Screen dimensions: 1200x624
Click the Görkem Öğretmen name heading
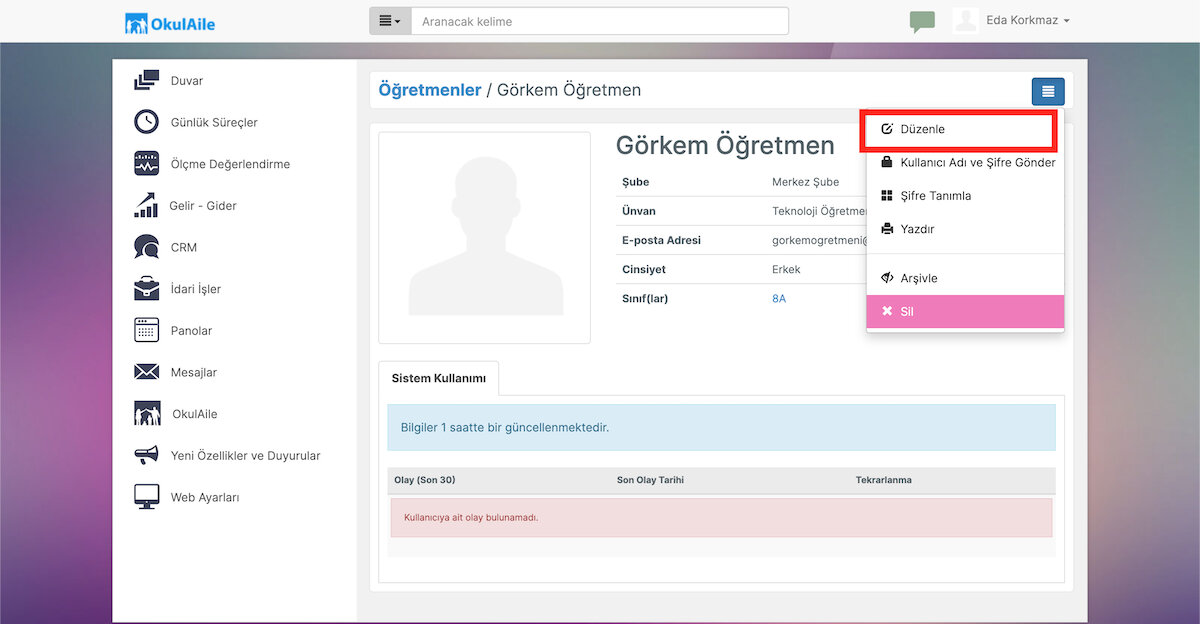725,146
